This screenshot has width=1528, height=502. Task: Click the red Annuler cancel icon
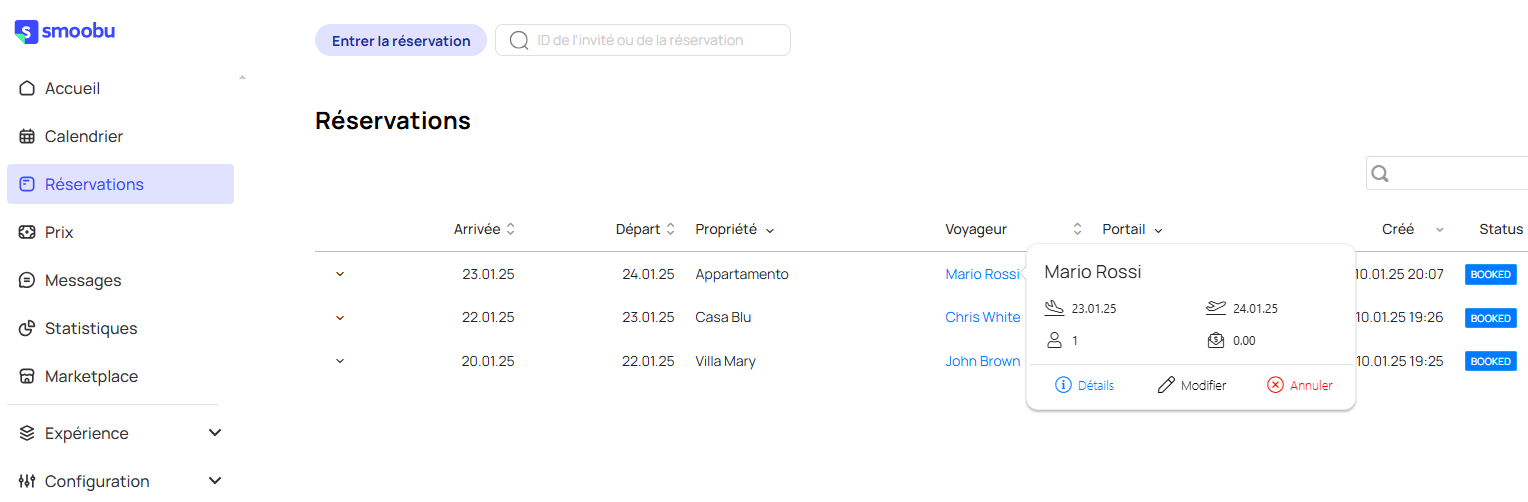pyautogui.click(x=1275, y=385)
